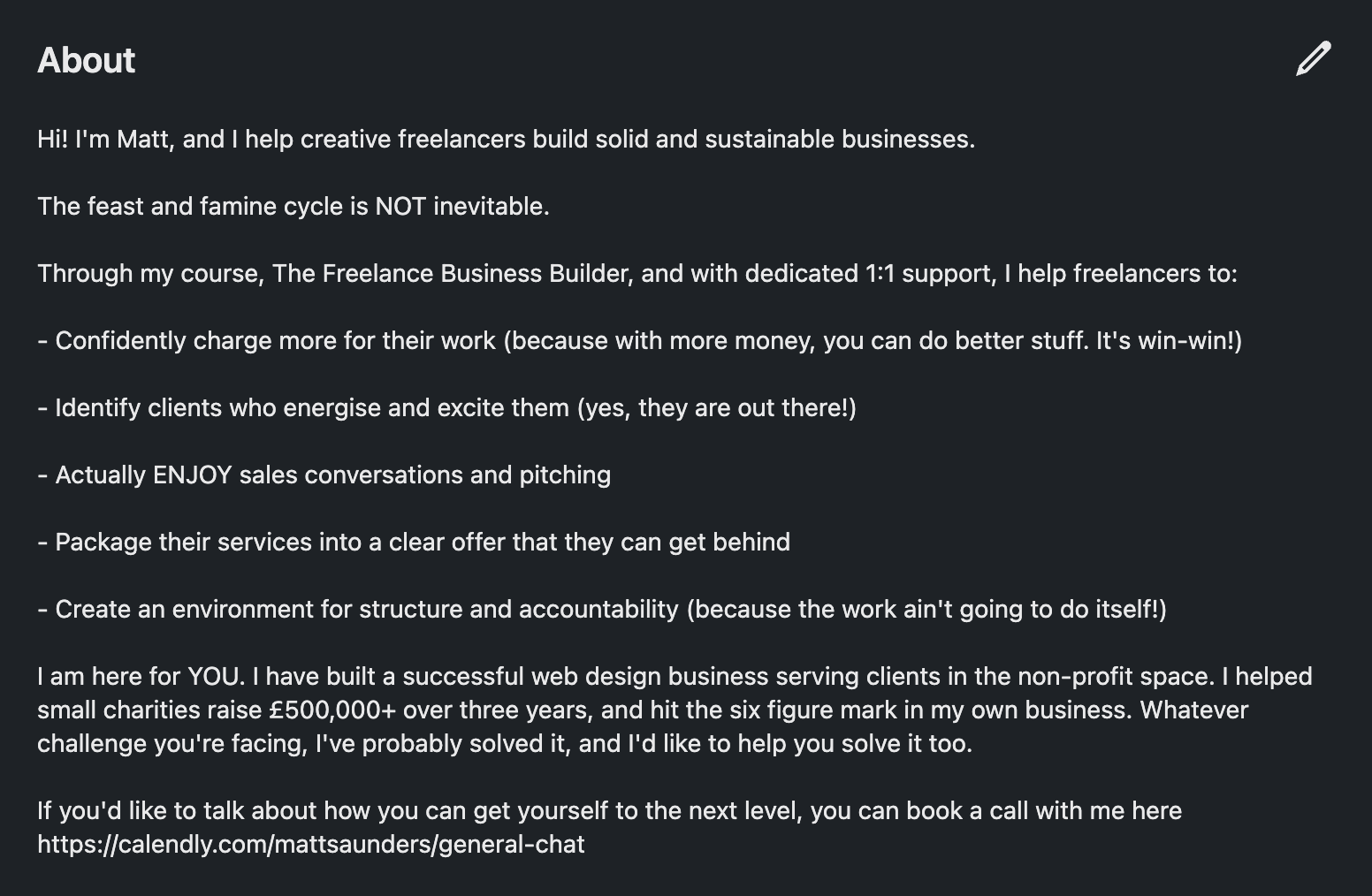Screen dimensions: 1372x896
Task: Open the About section edit pencil
Action: (x=1314, y=58)
